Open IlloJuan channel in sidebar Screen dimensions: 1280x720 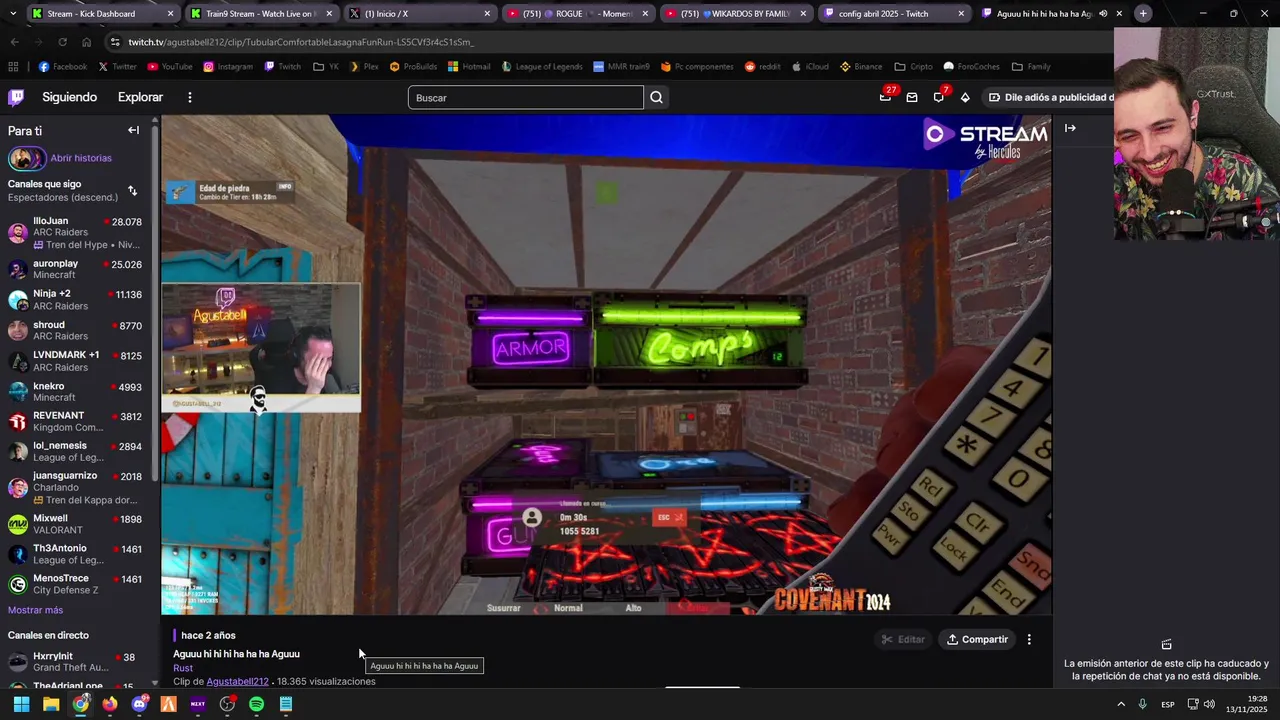(76, 233)
